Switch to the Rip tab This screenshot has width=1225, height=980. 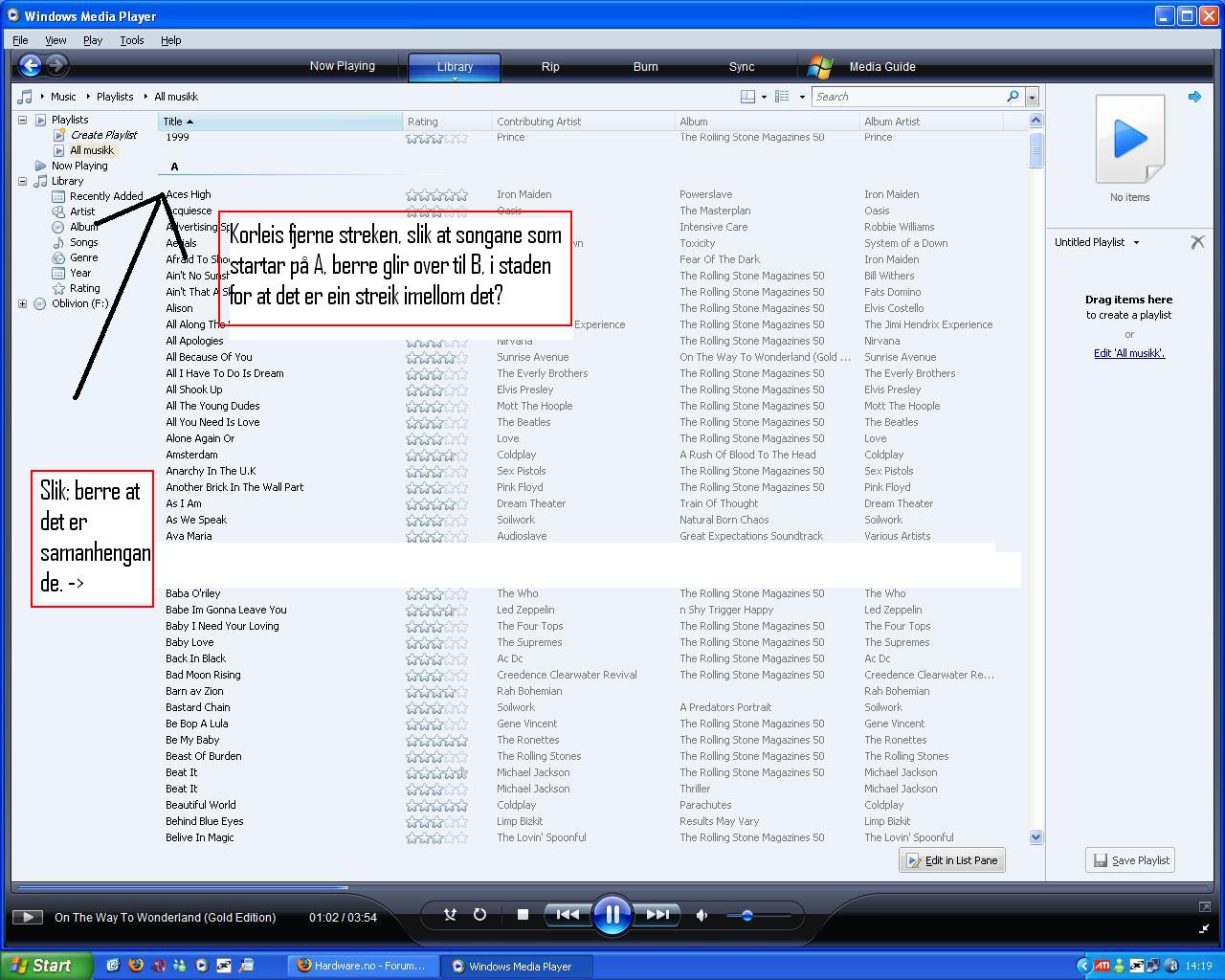550,67
